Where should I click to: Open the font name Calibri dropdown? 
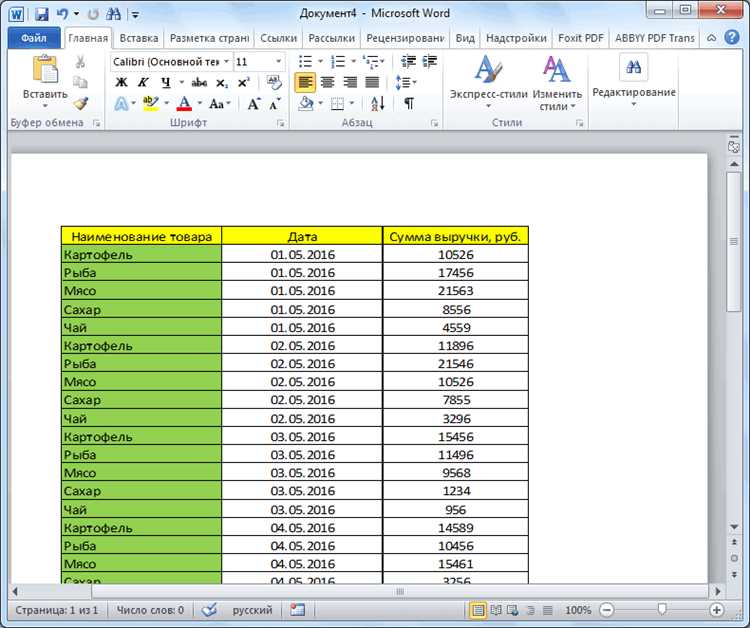(226, 62)
